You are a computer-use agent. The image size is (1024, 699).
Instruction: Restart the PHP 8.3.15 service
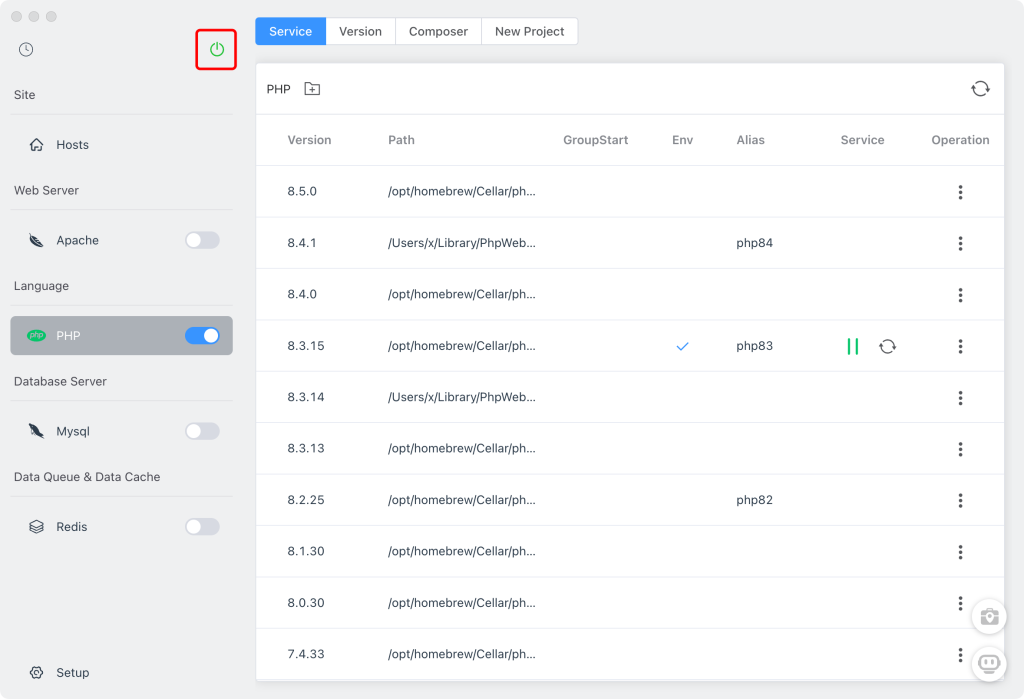[x=887, y=346]
